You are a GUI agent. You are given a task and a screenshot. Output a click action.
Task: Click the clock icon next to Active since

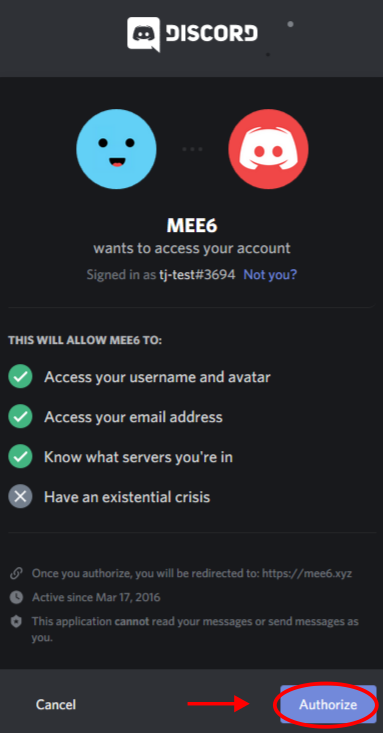16,597
